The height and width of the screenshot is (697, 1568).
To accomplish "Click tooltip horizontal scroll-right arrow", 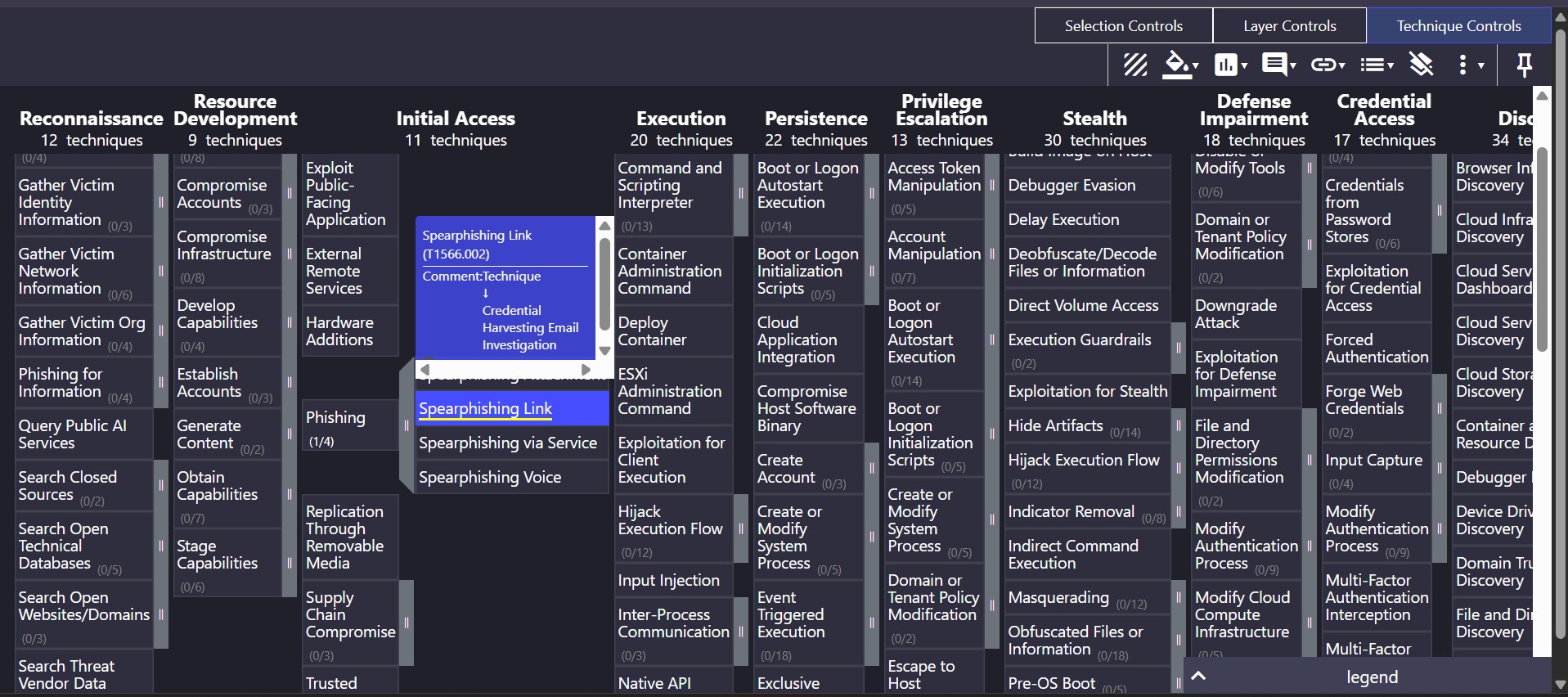I will [x=586, y=370].
